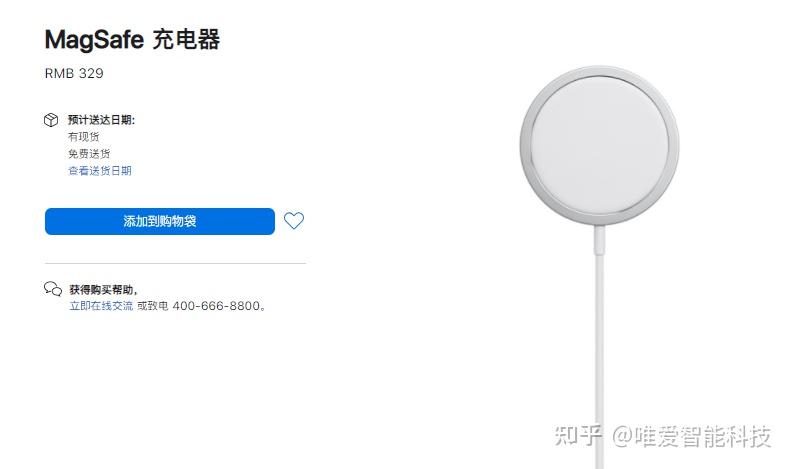Click the chat bubbles help icon

pos(53,289)
